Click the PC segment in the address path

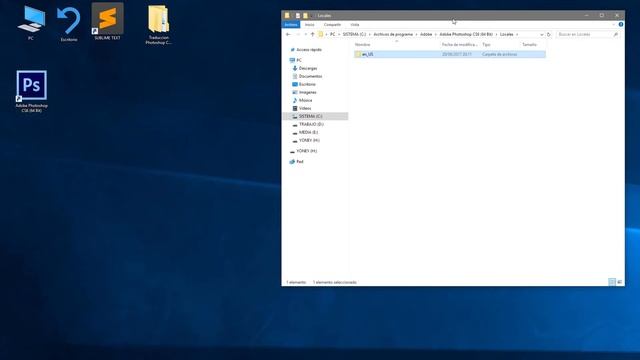333,34
